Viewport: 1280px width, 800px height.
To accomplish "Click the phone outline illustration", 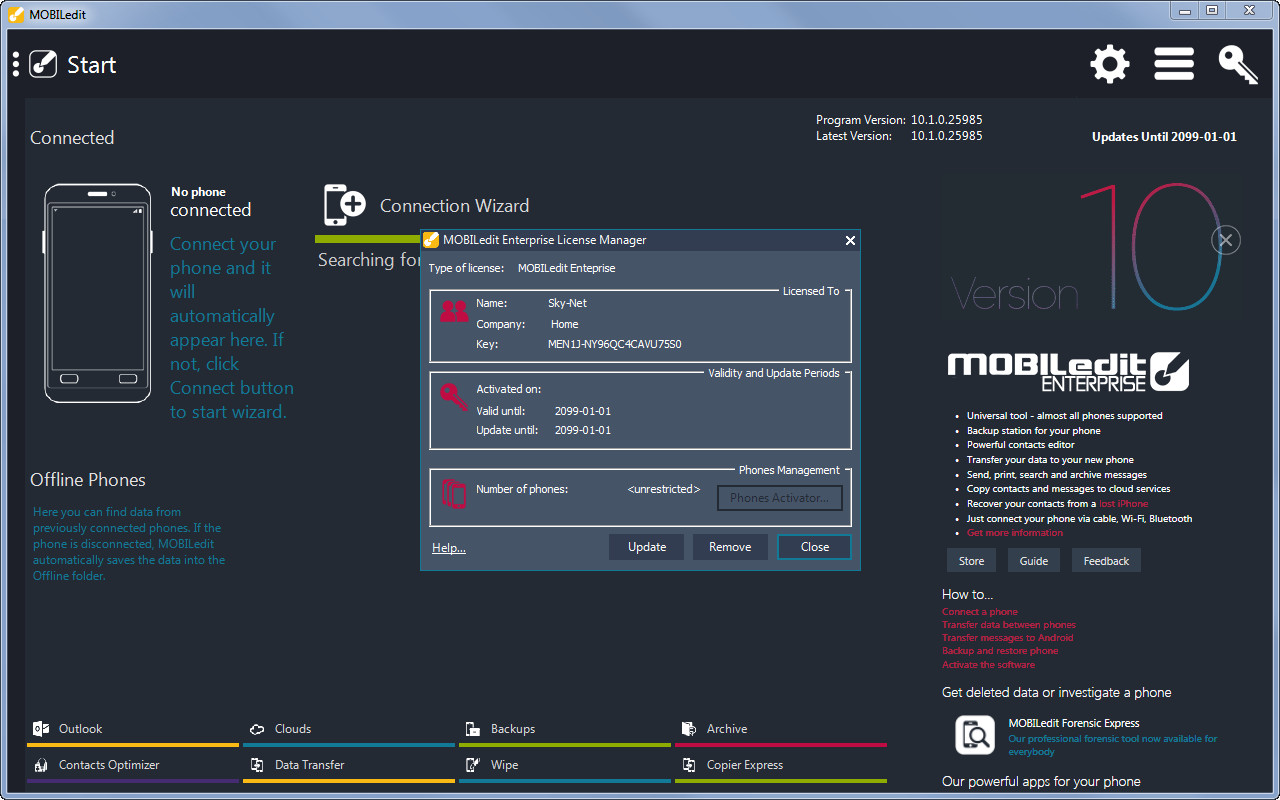I will (x=97, y=292).
